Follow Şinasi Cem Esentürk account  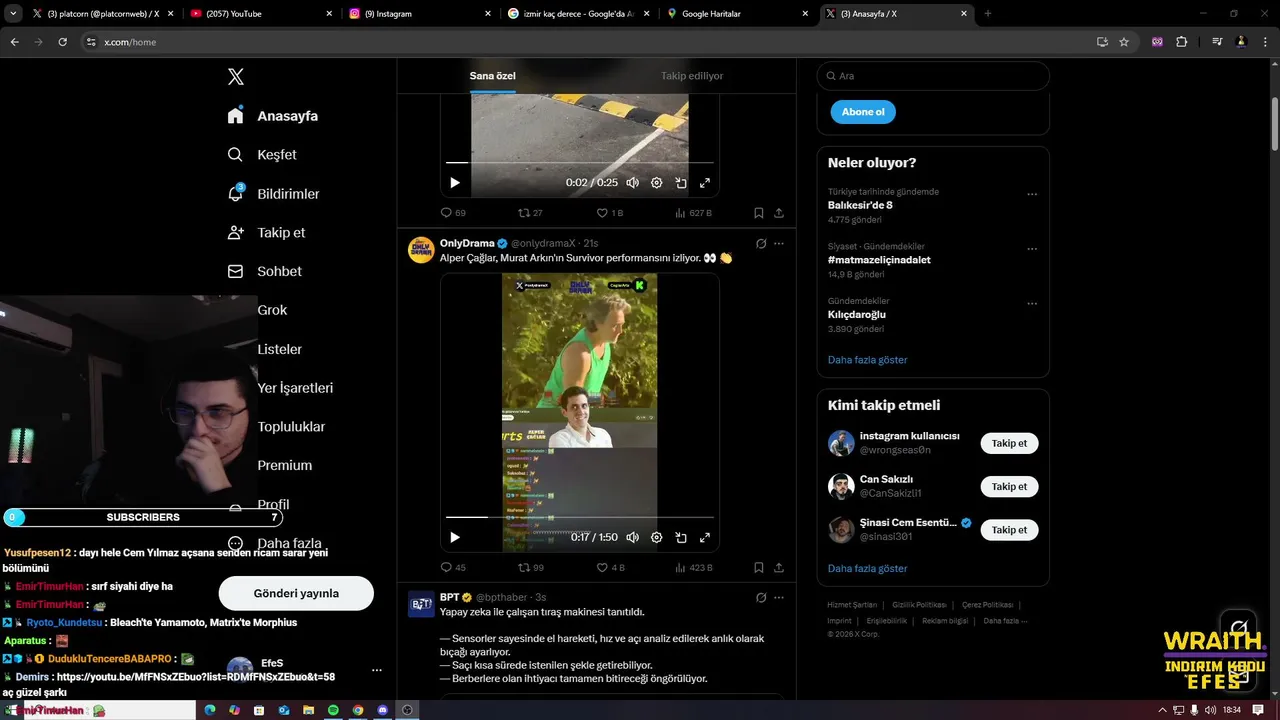pos(1009,530)
